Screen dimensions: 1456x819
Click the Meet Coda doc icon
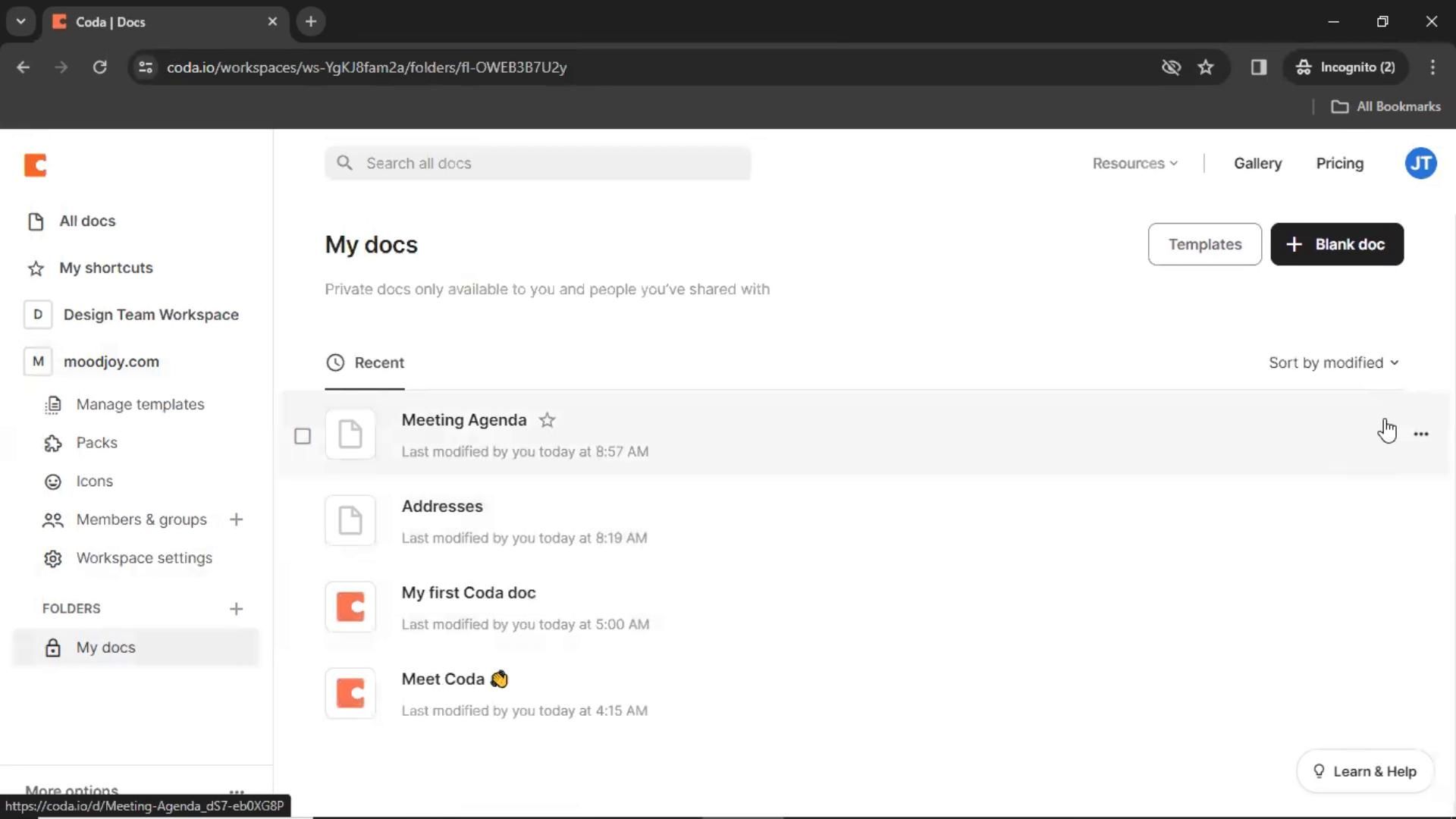350,694
